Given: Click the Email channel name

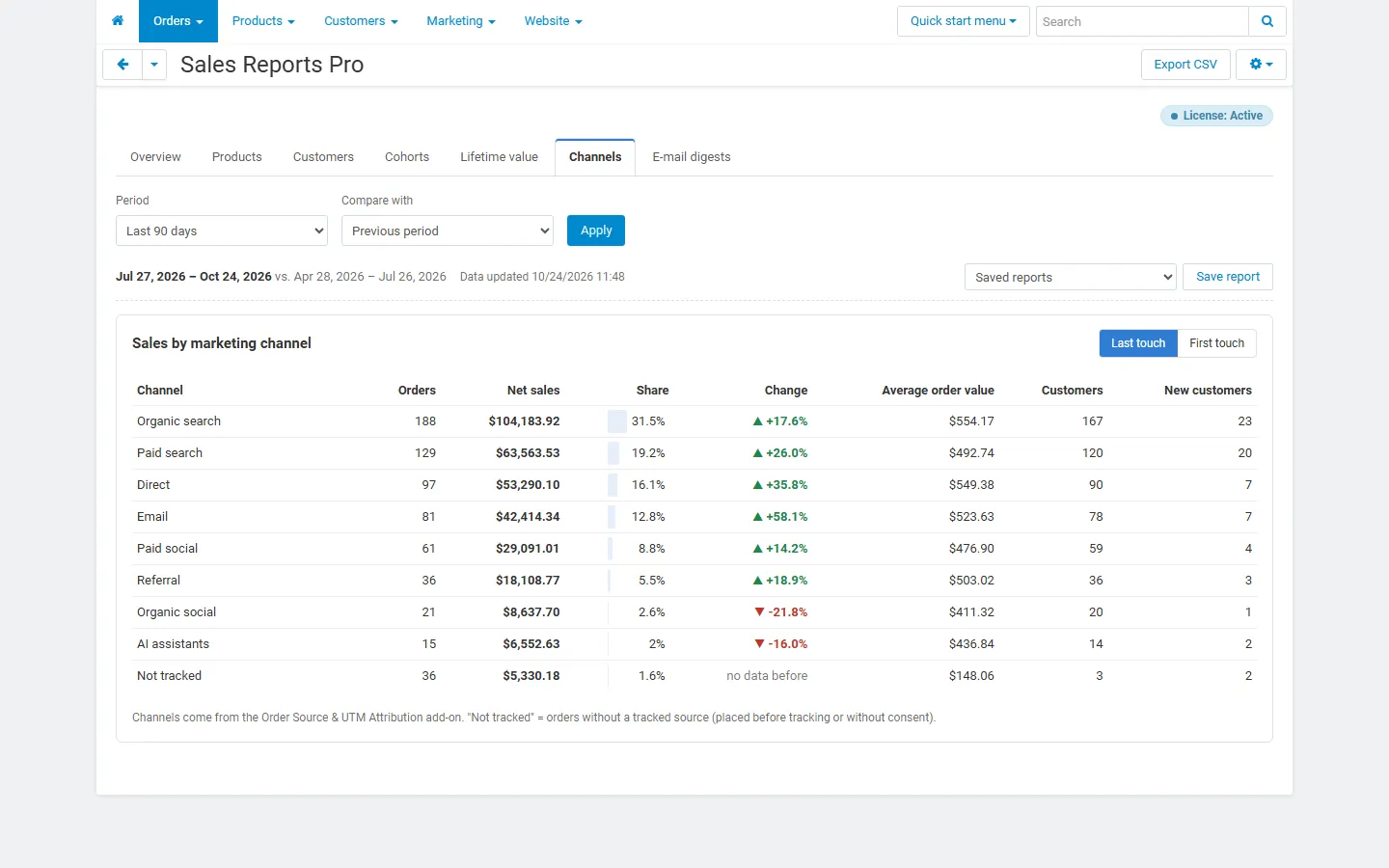Looking at the screenshot, I should (x=152, y=517).
